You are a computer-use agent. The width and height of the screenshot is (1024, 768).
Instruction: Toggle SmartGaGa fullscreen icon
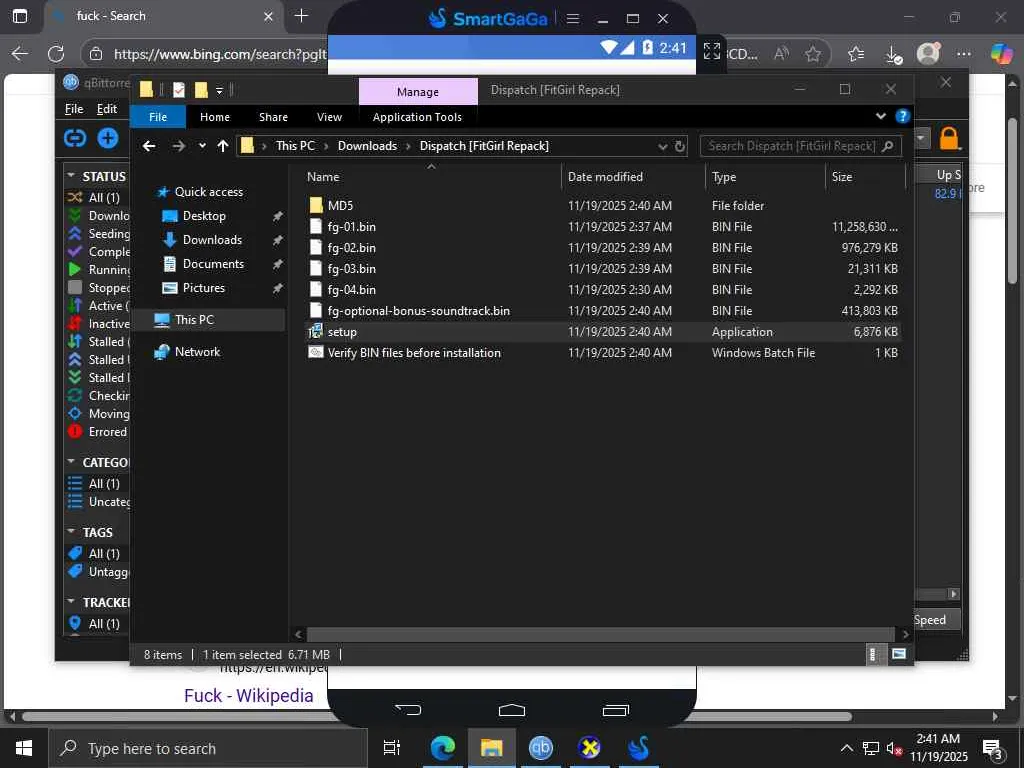pos(712,51)
